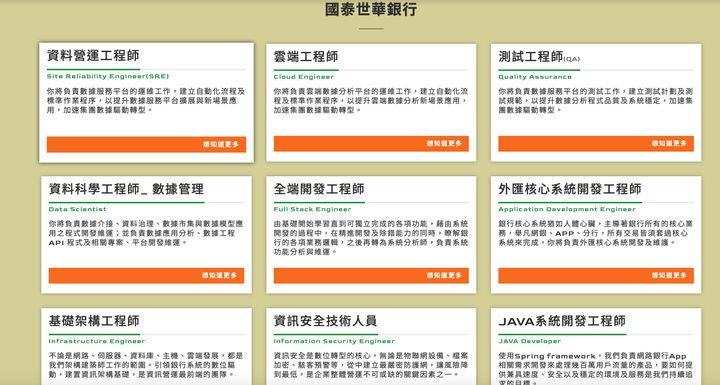Click description text of 基礎架構工程師 card
This screenshot has width=720, height=385.
[146, 365]
